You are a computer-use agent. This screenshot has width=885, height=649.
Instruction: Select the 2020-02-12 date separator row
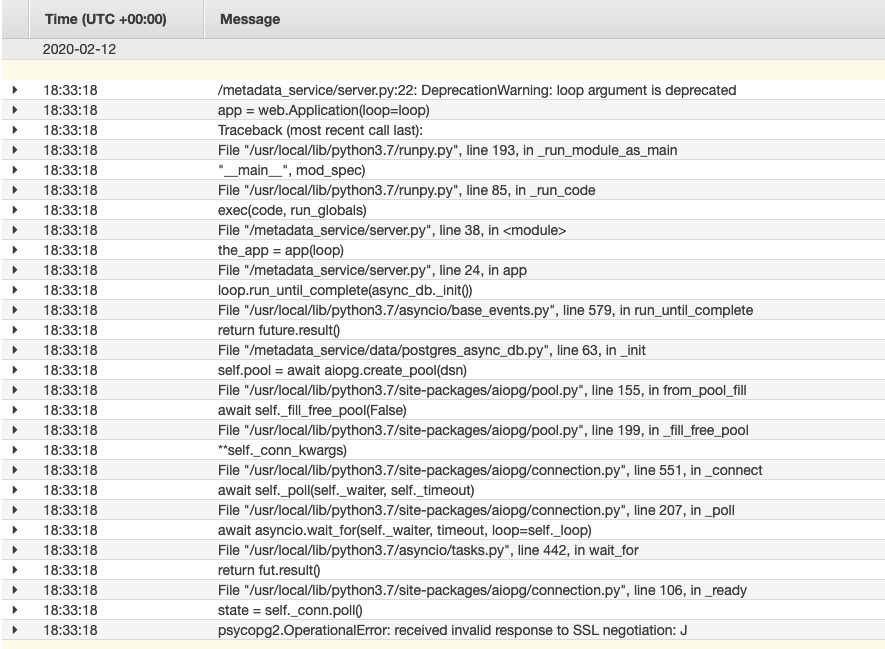[x=70, y=46]
